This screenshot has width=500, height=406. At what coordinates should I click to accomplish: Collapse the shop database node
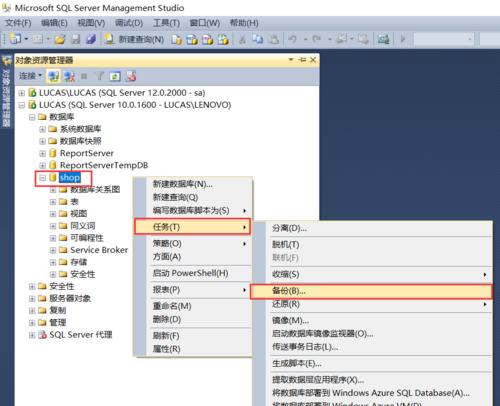[42, 178]
